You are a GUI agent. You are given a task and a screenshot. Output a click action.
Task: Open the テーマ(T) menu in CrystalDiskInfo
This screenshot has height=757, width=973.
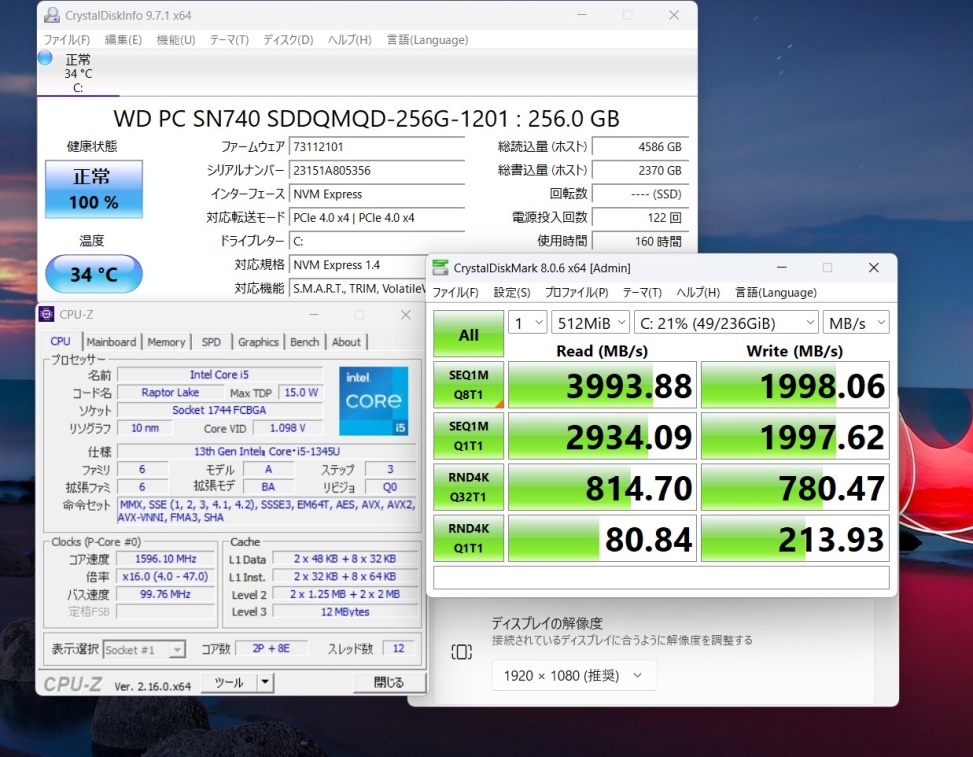pyautogui.click(x=229, y=40)
